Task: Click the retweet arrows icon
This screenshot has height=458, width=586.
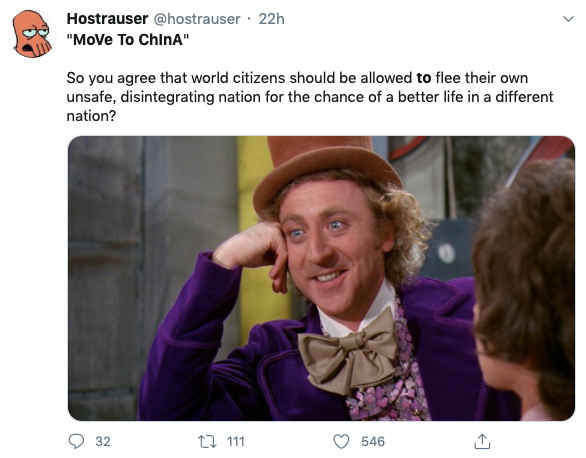Action: coord(207,442)
